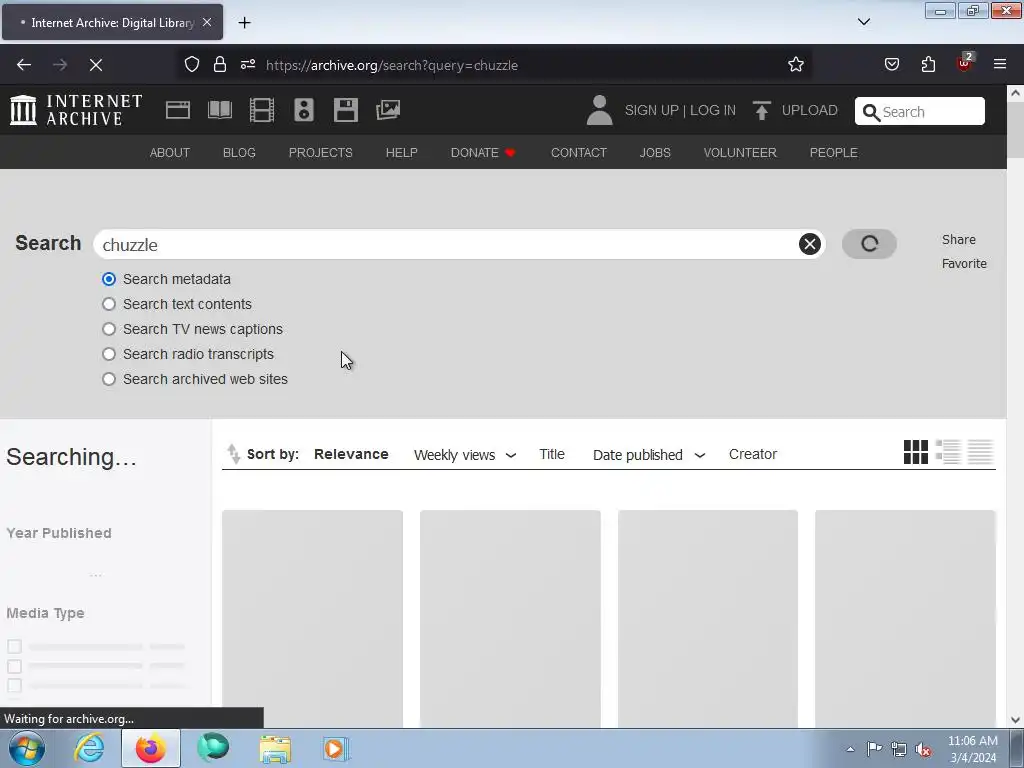Screen dimensions: 1024x768
Task: Bookmark this page with the star
Action: (795, 65)
